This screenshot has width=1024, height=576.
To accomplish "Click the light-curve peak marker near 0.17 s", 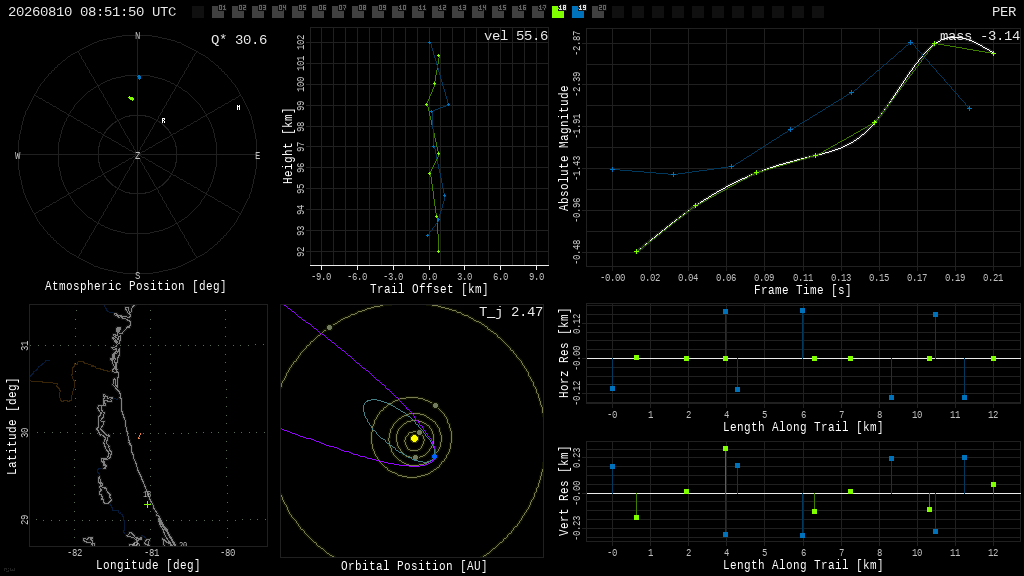I will (x=910, y=42).
